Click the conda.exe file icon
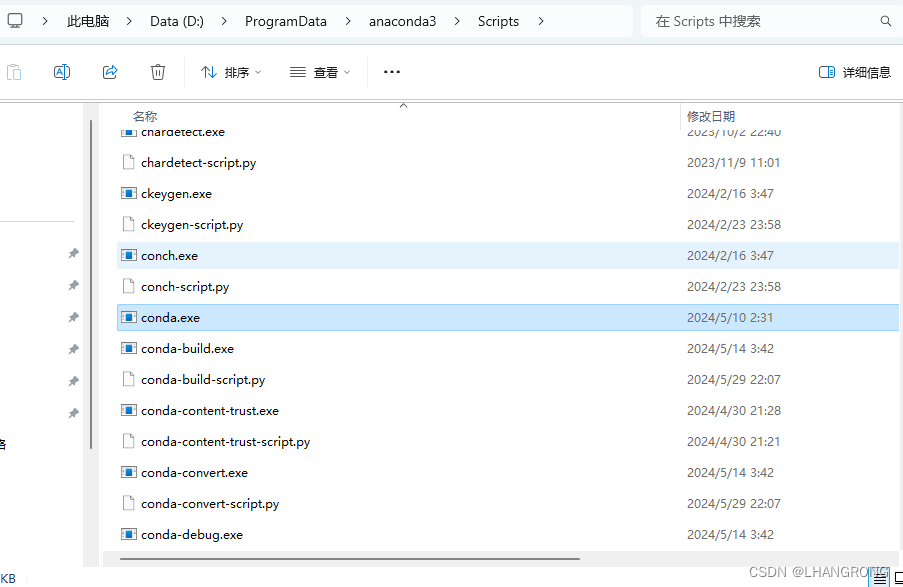Viewport: 903px width, 587px height. [x=128, y=317]
